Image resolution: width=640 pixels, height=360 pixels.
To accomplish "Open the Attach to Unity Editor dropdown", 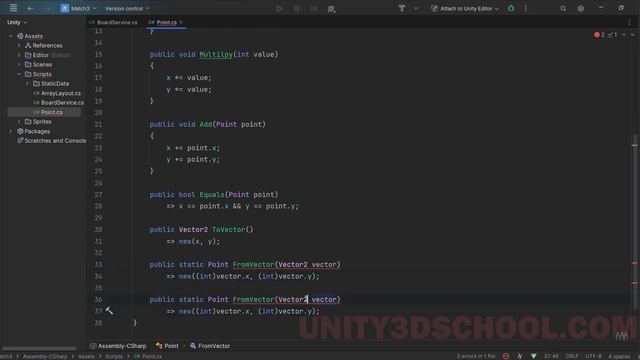I will (465, 8).
